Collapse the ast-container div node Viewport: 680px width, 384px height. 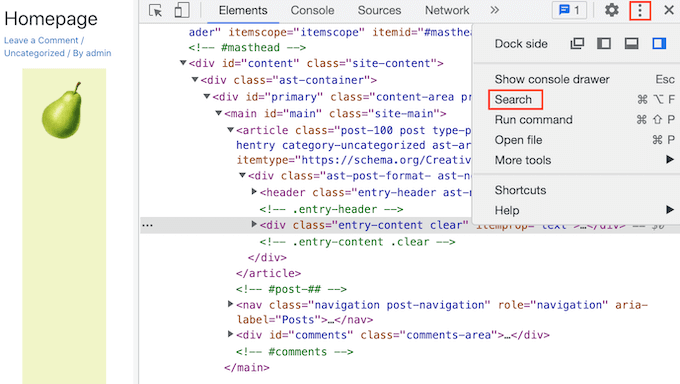195,80
